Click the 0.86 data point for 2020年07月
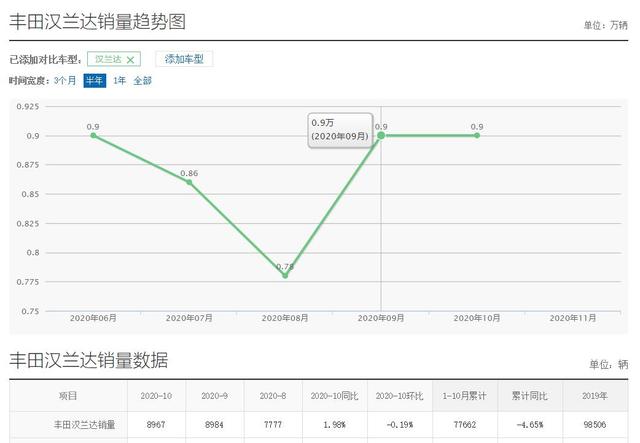 tap(189, 182)
